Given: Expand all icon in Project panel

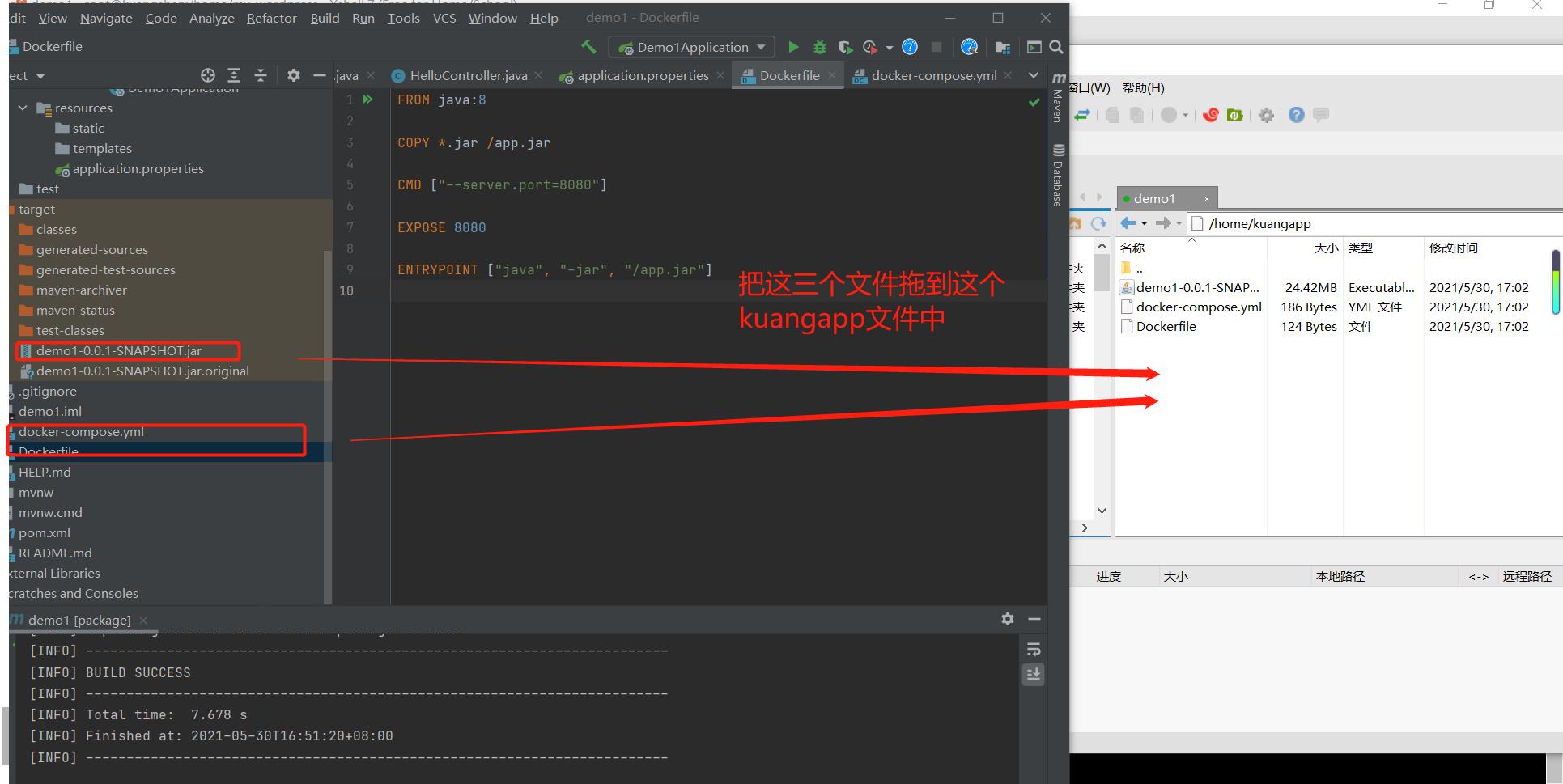Looking at the screenshot, I should [234, 75].
